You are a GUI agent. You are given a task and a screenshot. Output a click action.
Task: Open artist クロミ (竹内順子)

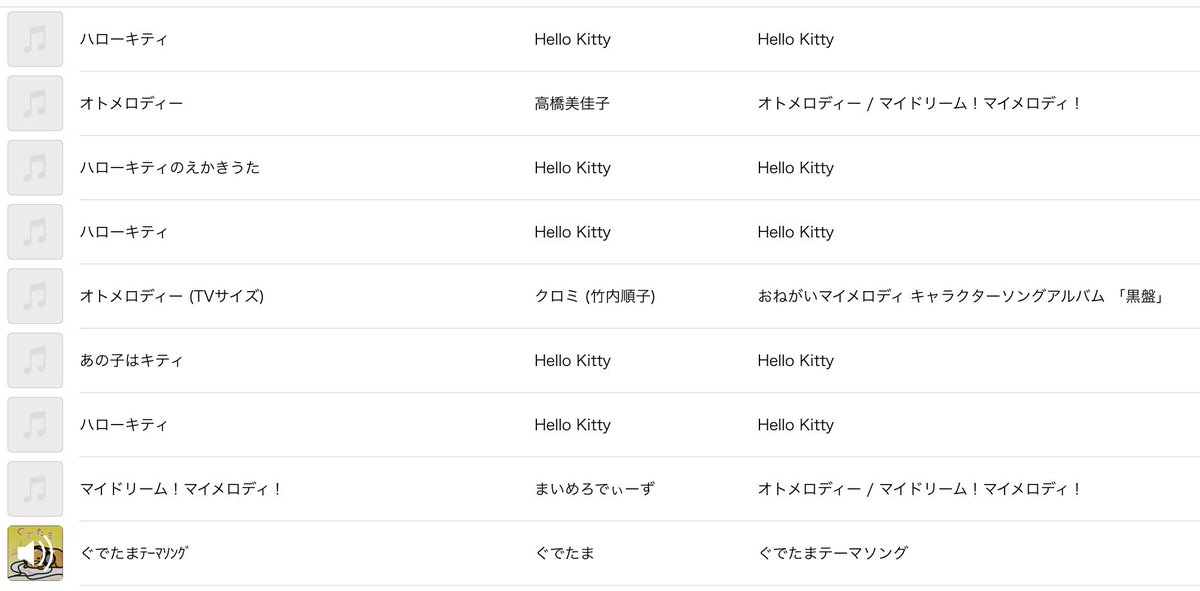click(x=595, y=296)
